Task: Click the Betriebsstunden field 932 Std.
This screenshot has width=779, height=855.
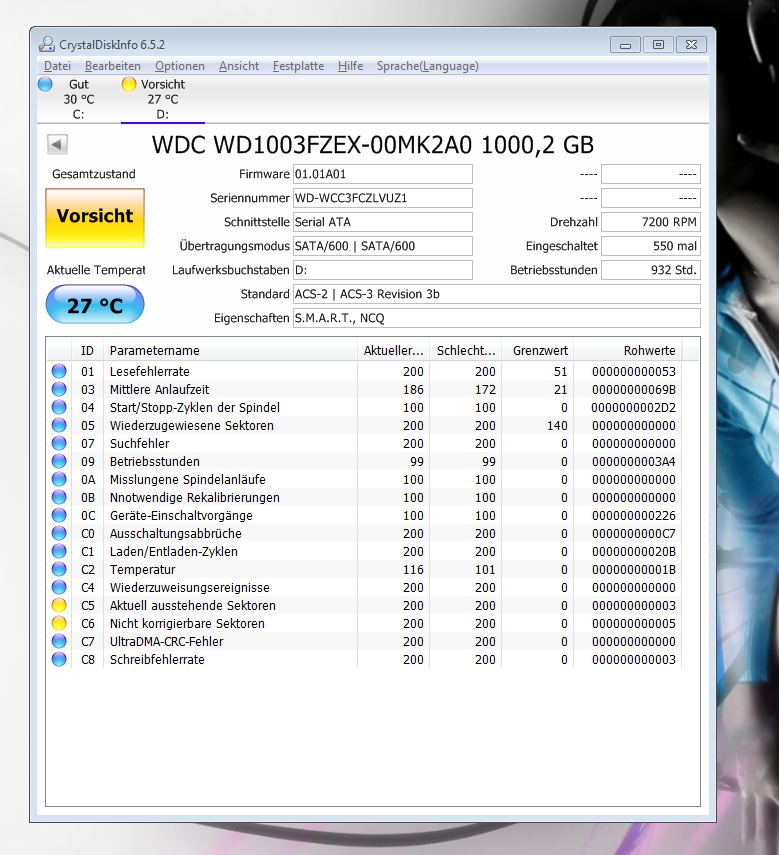Action: 651,270
